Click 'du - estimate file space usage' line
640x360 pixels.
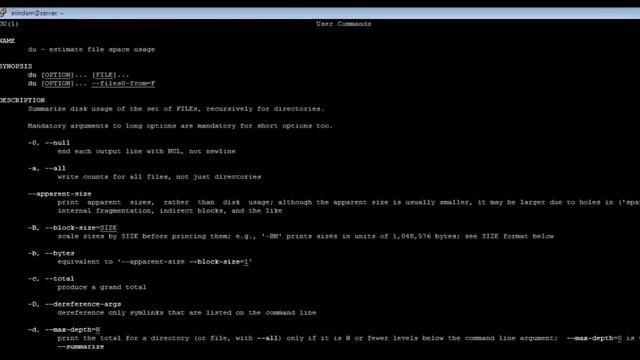tap(91, 49)
